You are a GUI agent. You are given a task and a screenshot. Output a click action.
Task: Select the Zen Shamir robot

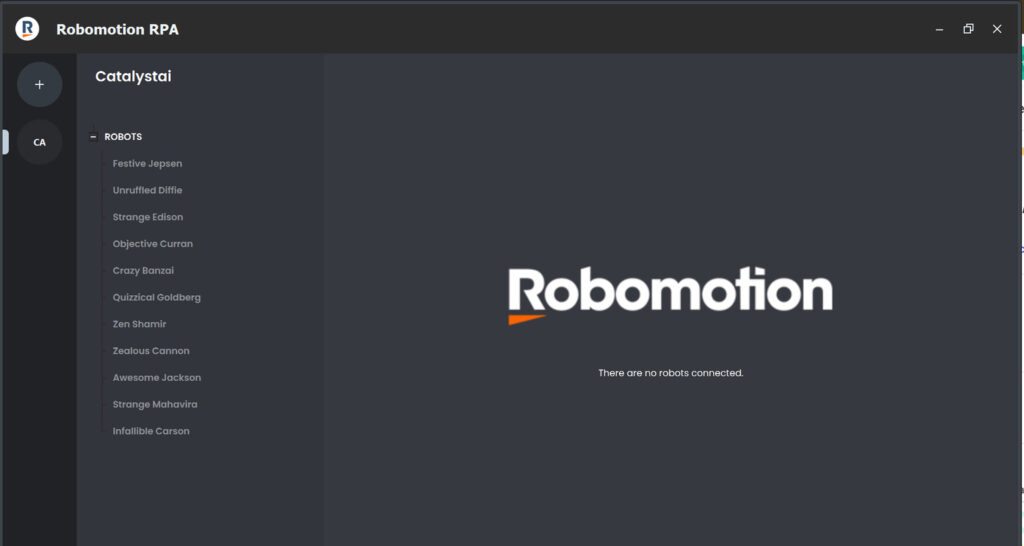[x=139, y=324]
